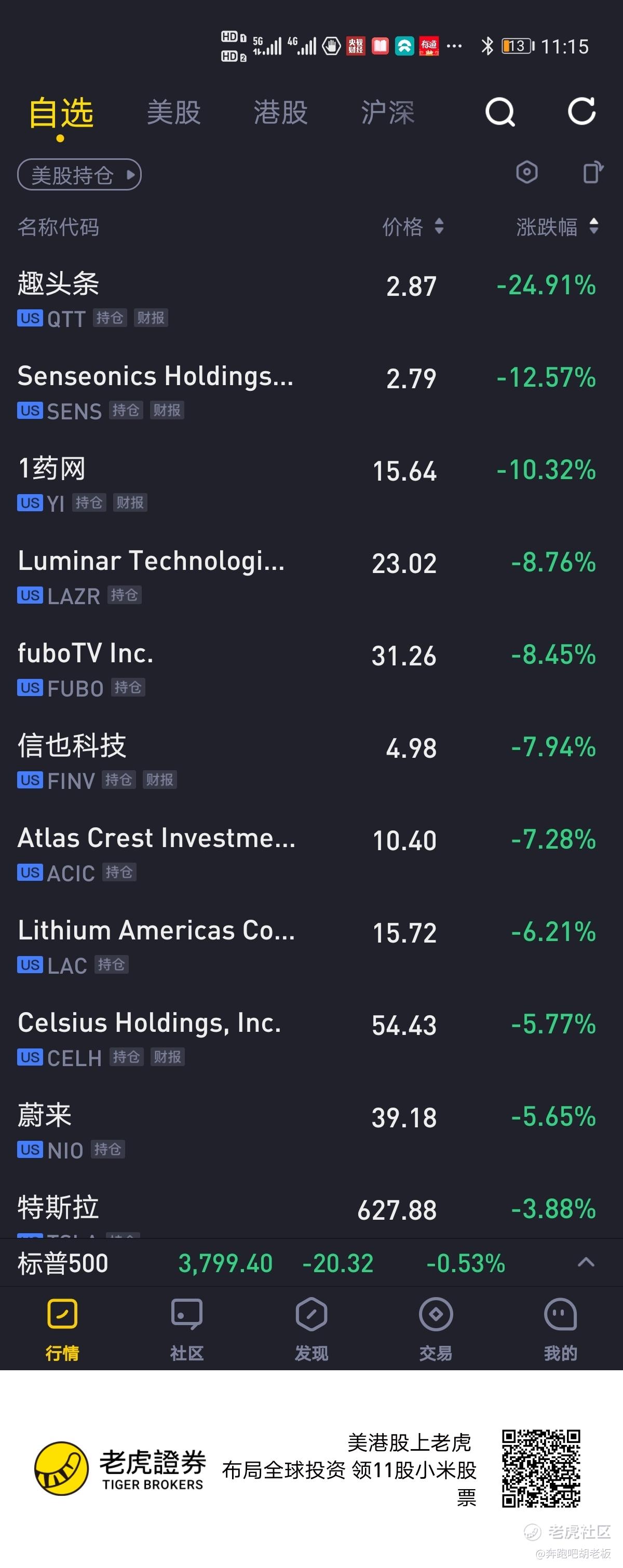
Task: Switch to the 美股 tab
Action: [x=173, y=113]
